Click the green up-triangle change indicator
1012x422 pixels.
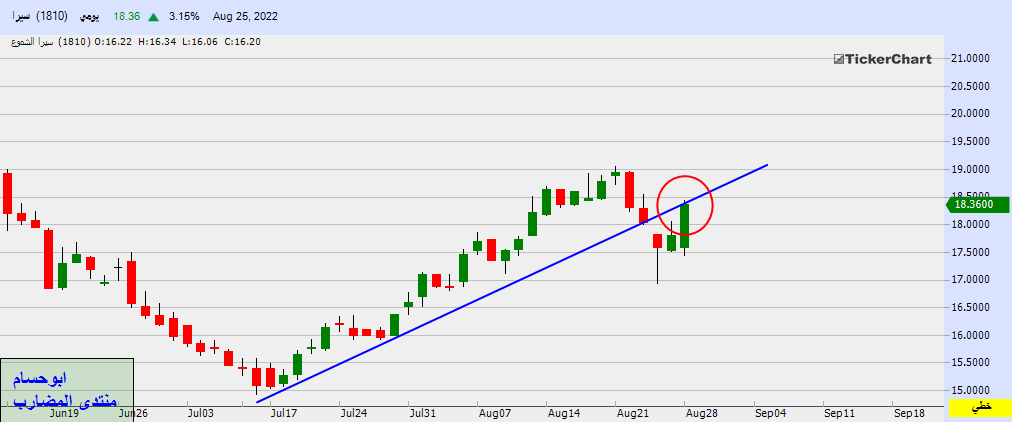(x=152, y=16)
